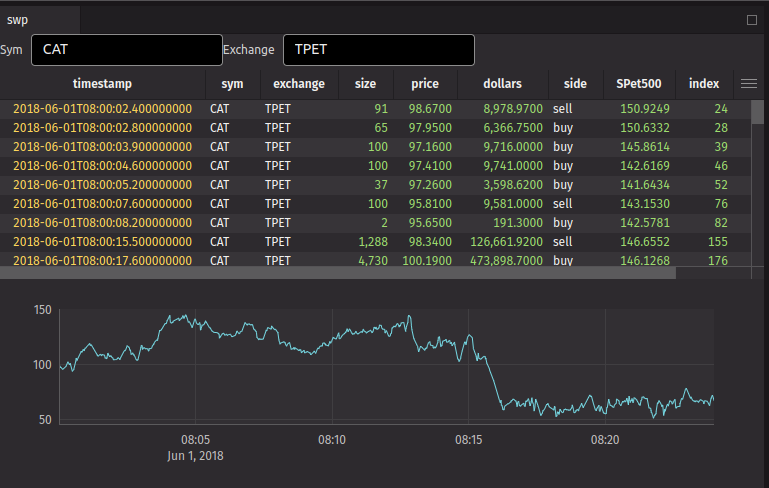The width and height of the screenshot is (769, 488).
Task: Click the 08:15 chart axis label
Action: click(x=469, y=440)
